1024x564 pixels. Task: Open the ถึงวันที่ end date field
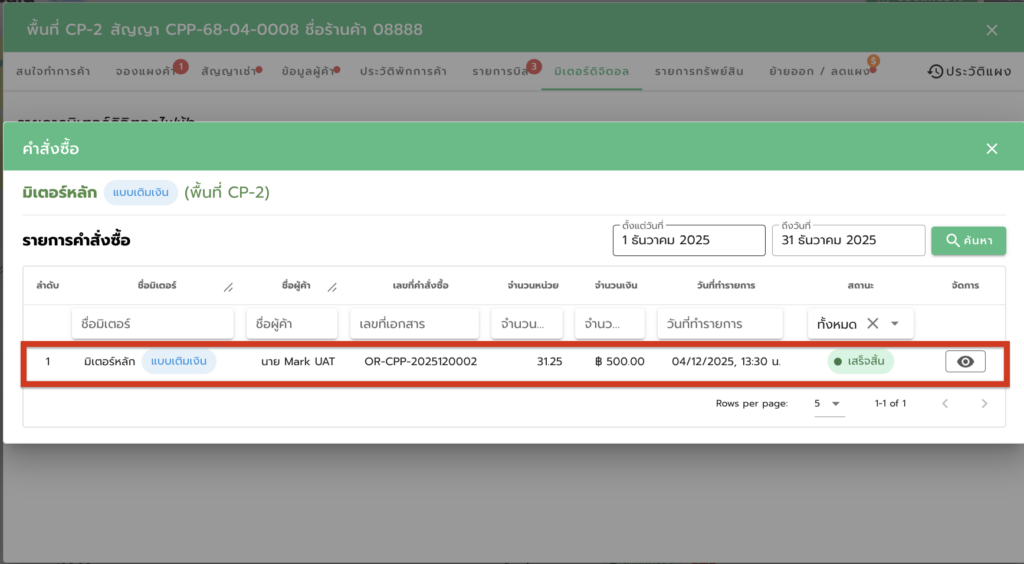point(847,241)
